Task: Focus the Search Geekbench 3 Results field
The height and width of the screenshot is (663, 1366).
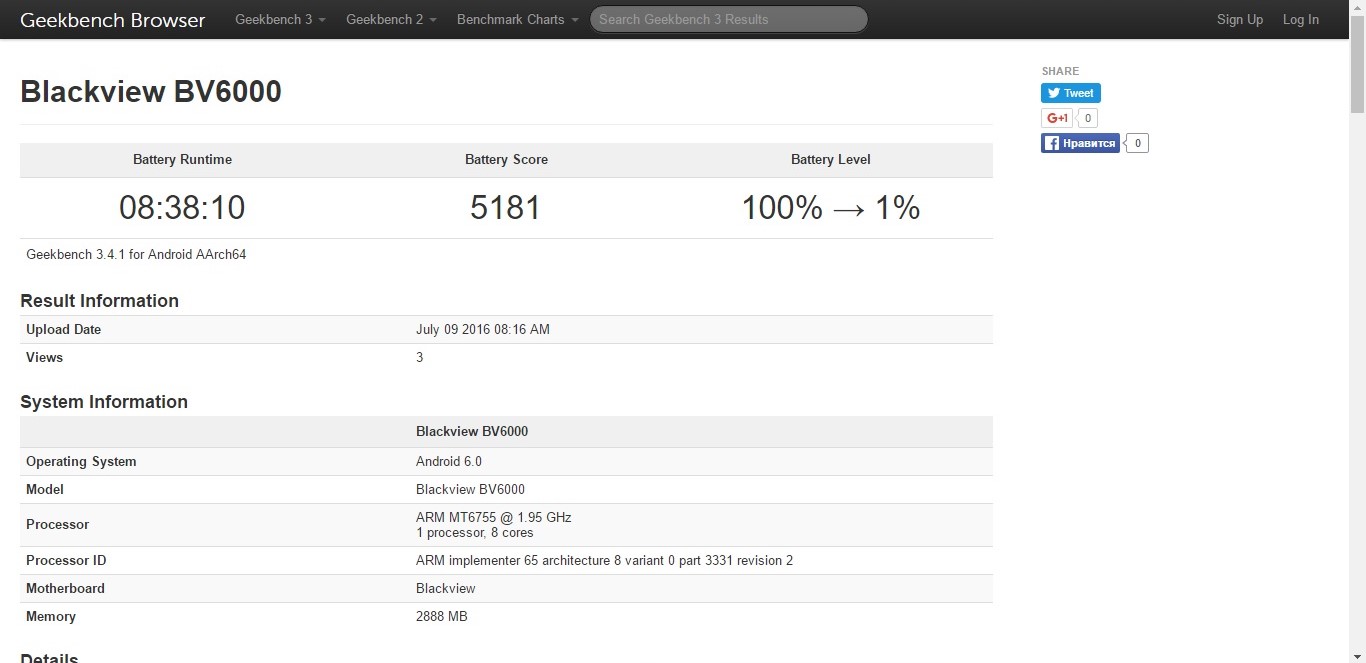Action: (728, 19)
